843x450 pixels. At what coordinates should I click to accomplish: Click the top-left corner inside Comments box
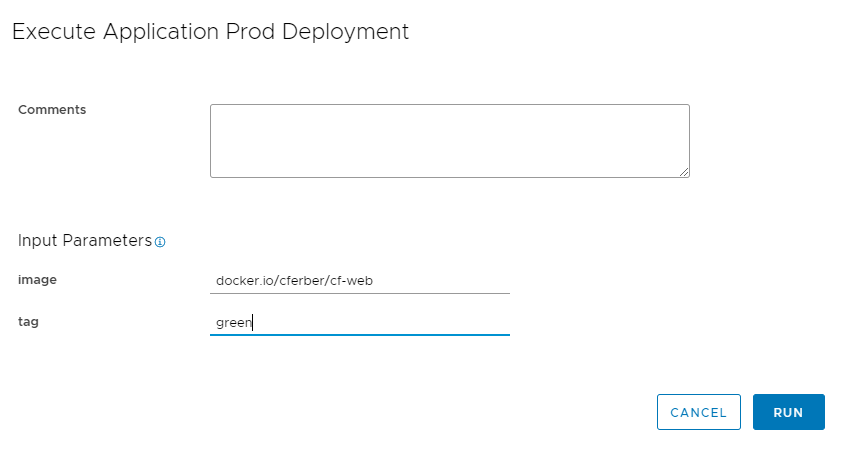[217, 111]
